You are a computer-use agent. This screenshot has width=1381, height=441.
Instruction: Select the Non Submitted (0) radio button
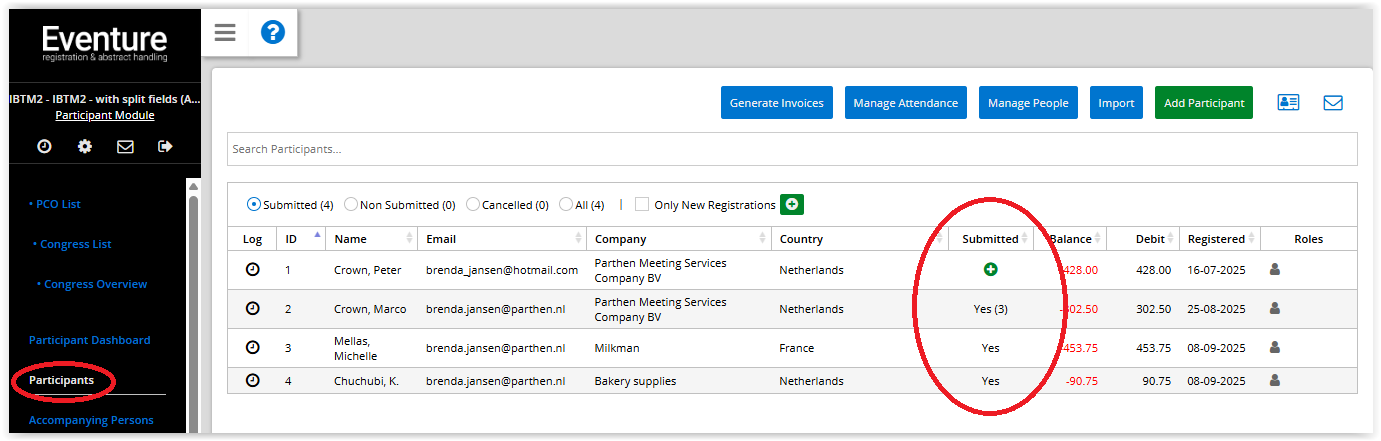click(x=351, y=205)
